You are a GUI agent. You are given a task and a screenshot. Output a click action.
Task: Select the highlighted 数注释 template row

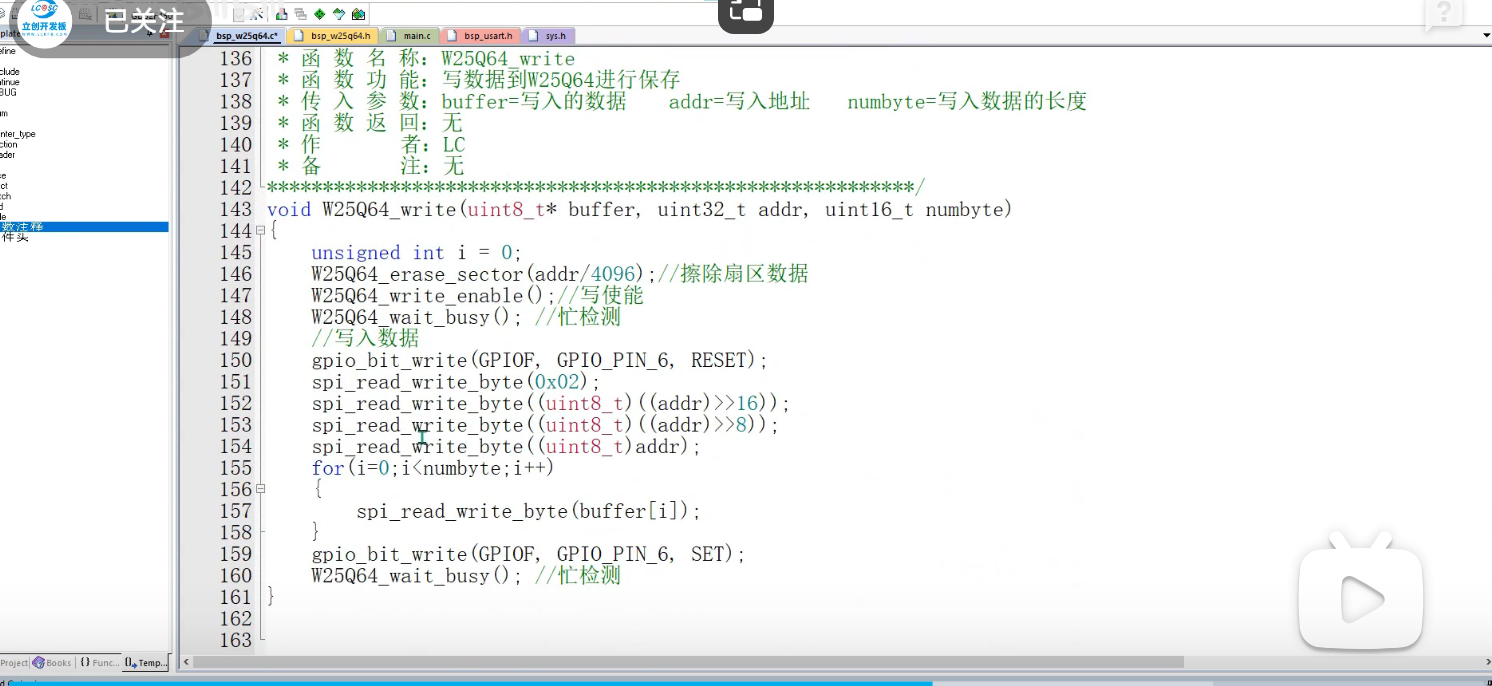[84, 227]
